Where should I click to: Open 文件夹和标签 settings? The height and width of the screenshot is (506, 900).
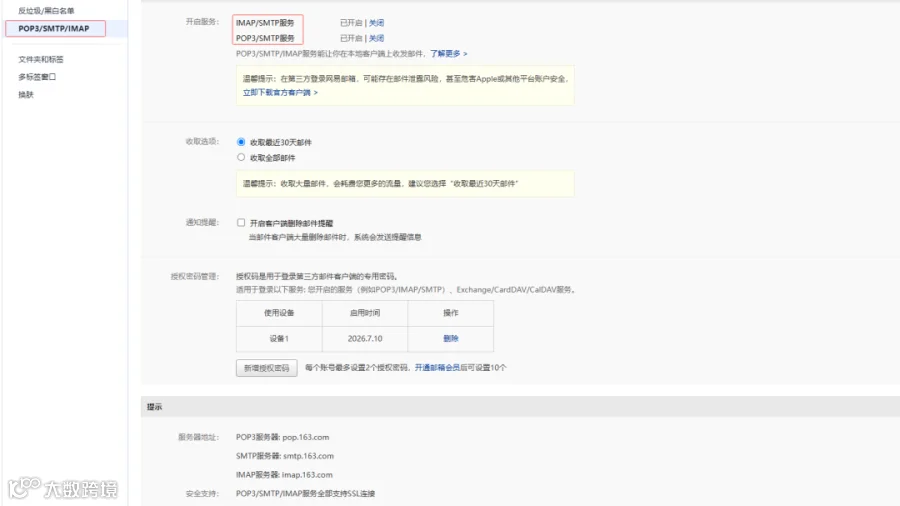click(41, 59)
